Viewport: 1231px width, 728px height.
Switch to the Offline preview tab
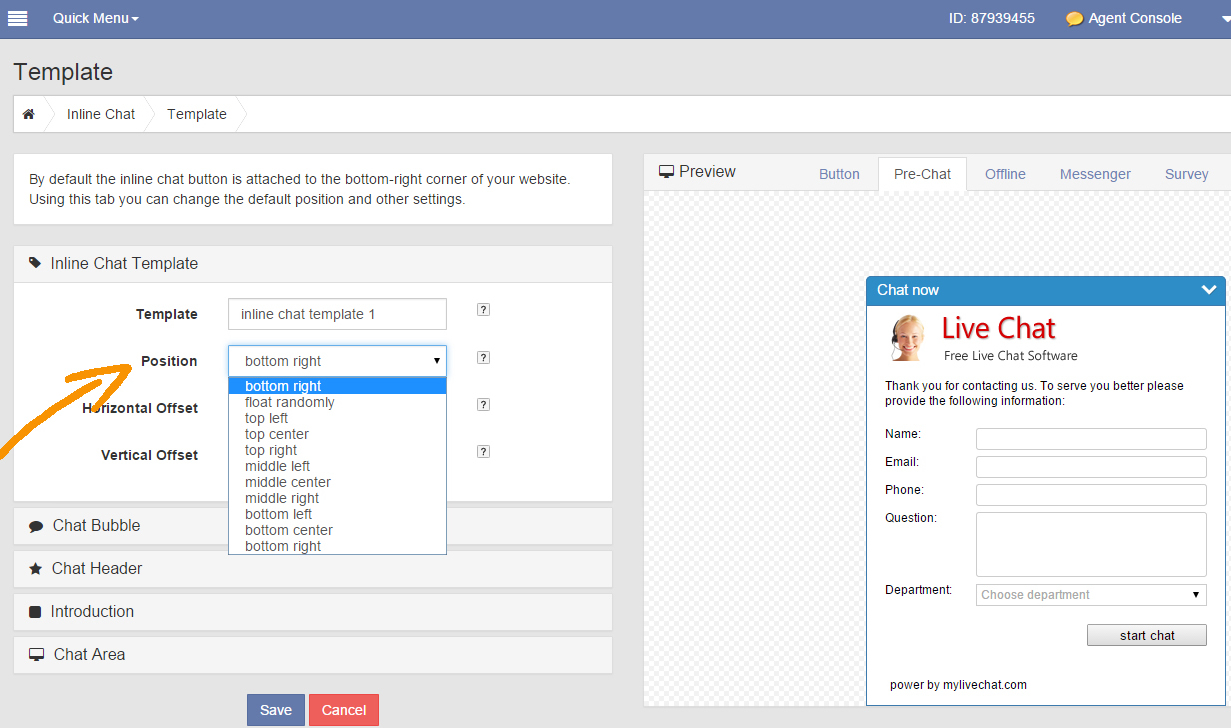pos(1005,174)
